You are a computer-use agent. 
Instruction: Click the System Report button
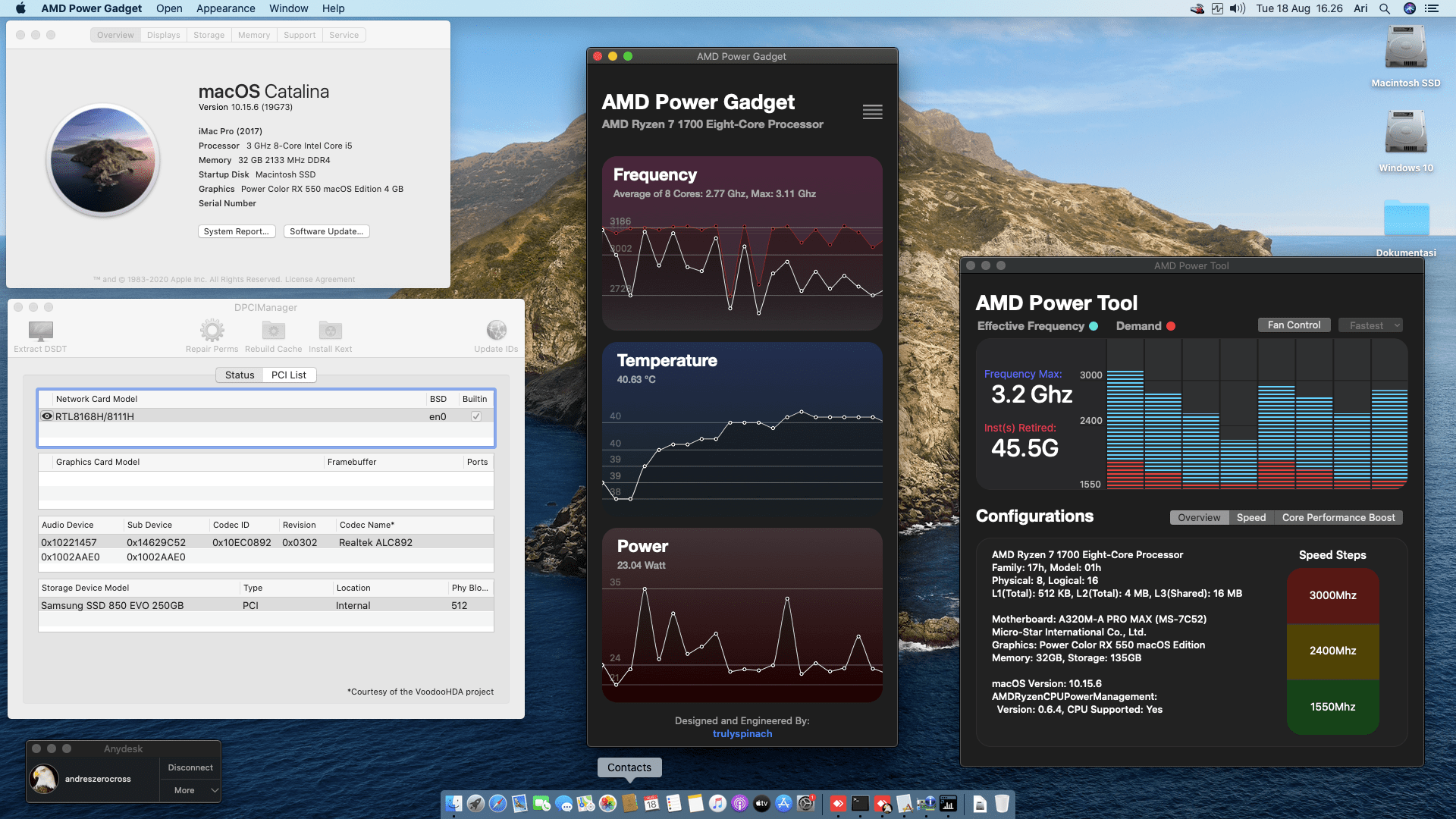click(237, 231)
